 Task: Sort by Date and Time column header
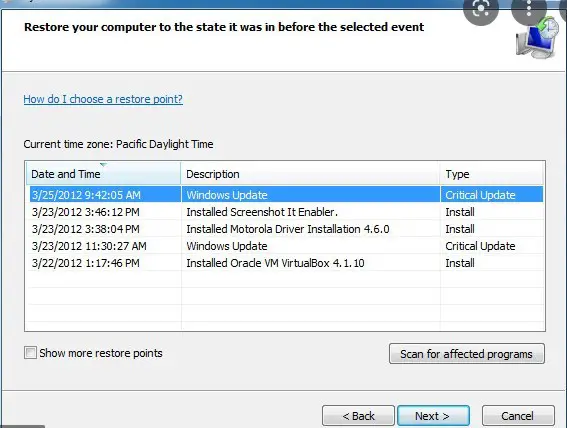[103, 174]
